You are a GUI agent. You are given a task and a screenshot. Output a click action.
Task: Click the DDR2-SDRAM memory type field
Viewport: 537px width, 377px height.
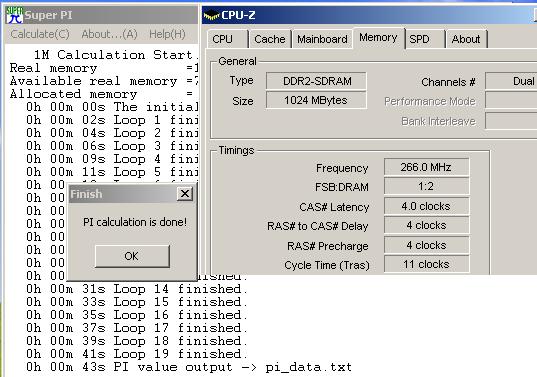click(316, 81)
